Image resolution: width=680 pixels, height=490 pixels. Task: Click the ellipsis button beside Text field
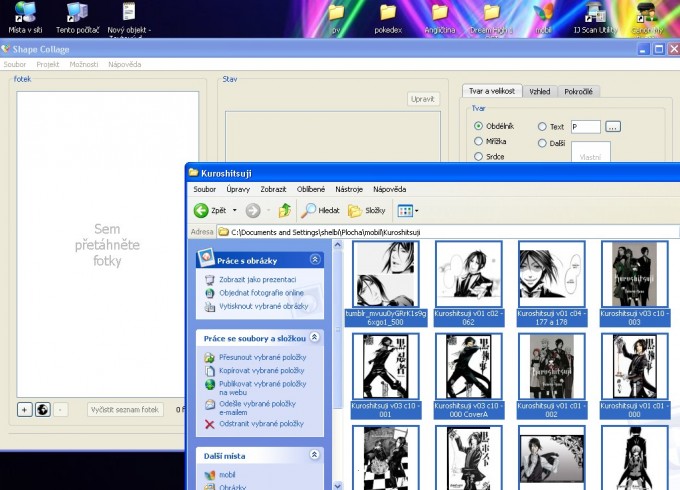[613, 127]
